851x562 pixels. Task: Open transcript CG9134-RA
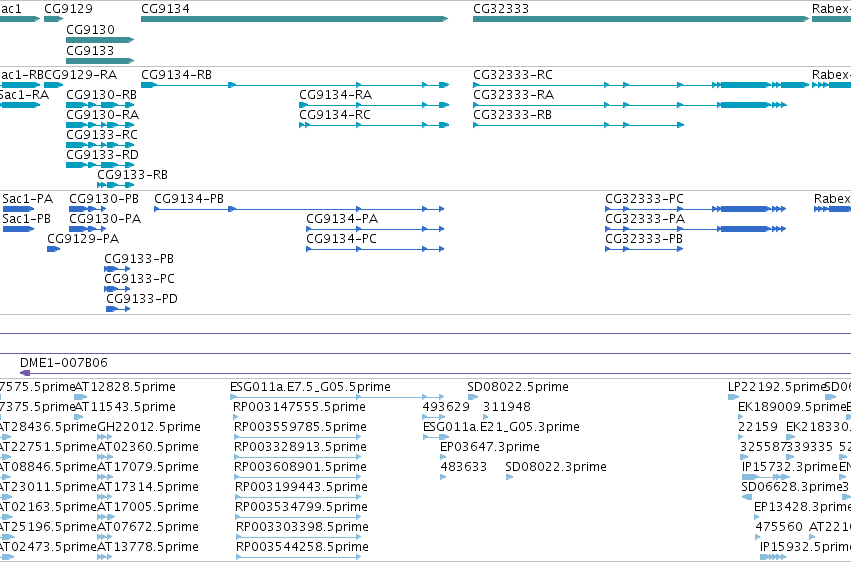pos(335,95)
